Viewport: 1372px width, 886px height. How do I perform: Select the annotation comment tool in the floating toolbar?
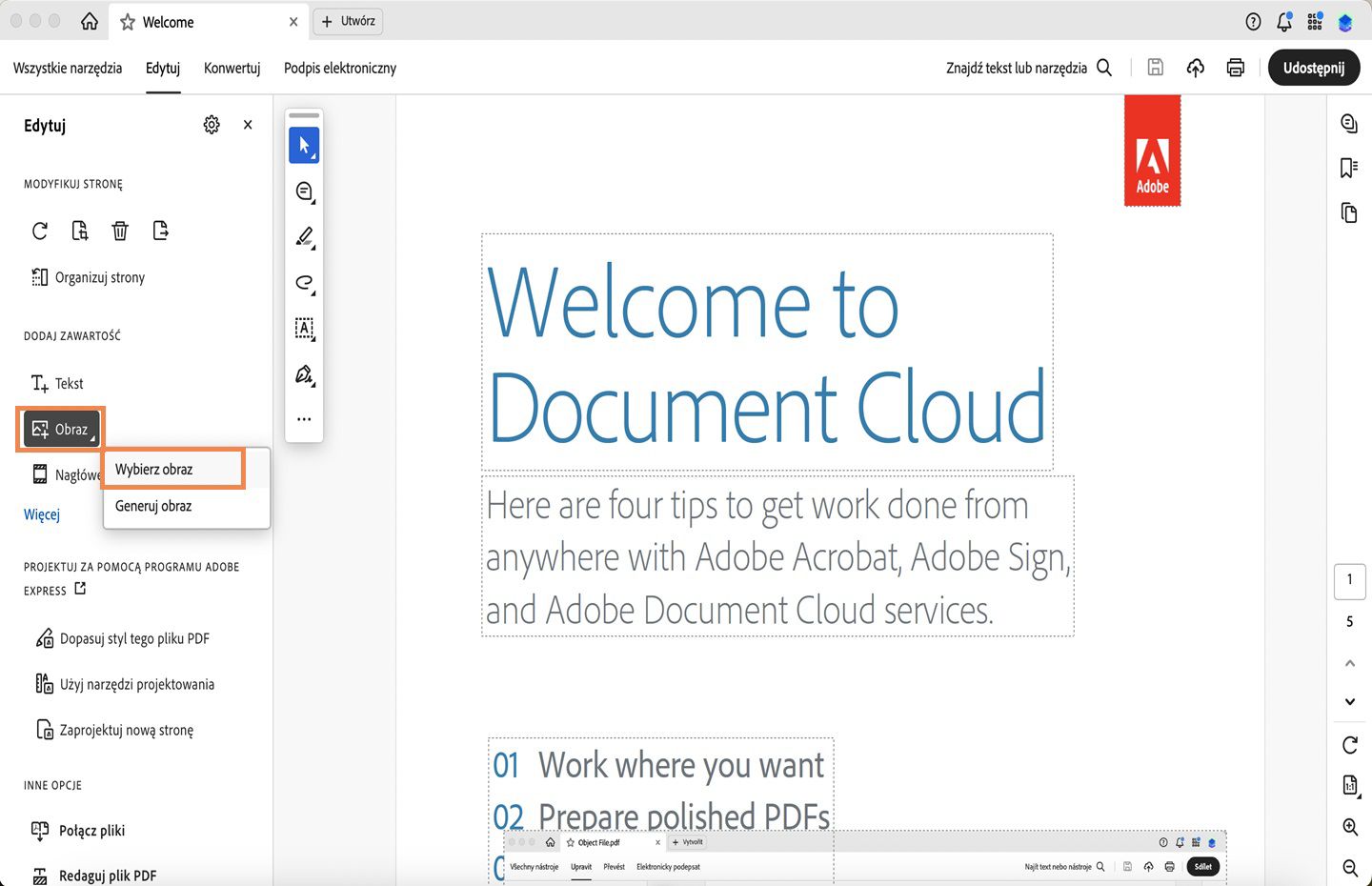304,191
